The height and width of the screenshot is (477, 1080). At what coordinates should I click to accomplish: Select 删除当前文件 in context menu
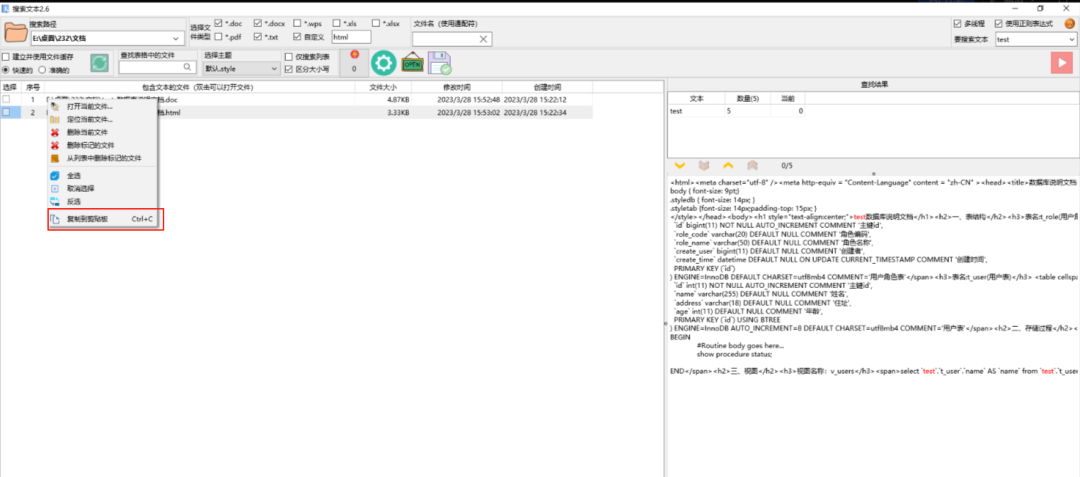point(103,132)
